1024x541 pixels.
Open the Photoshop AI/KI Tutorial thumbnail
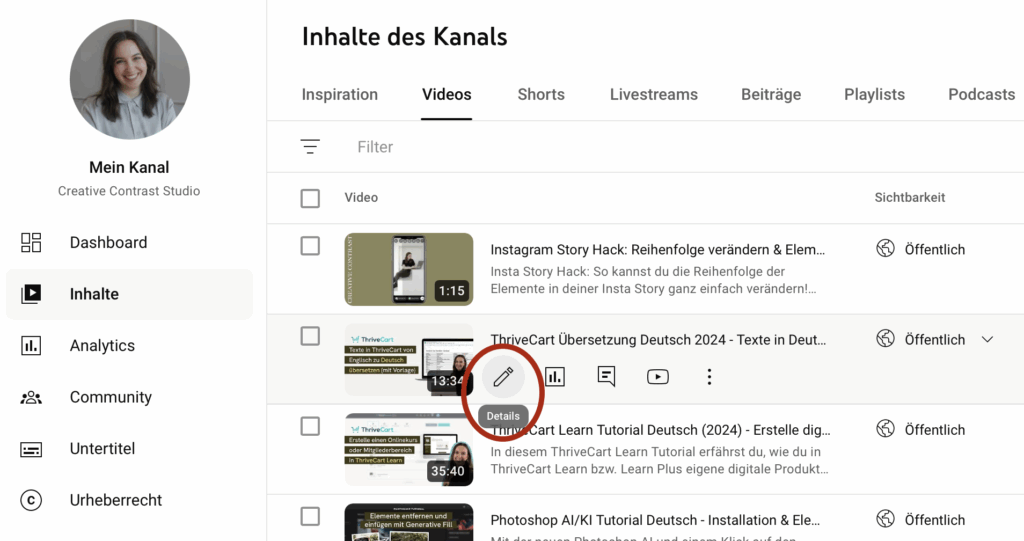pos(409,522)
